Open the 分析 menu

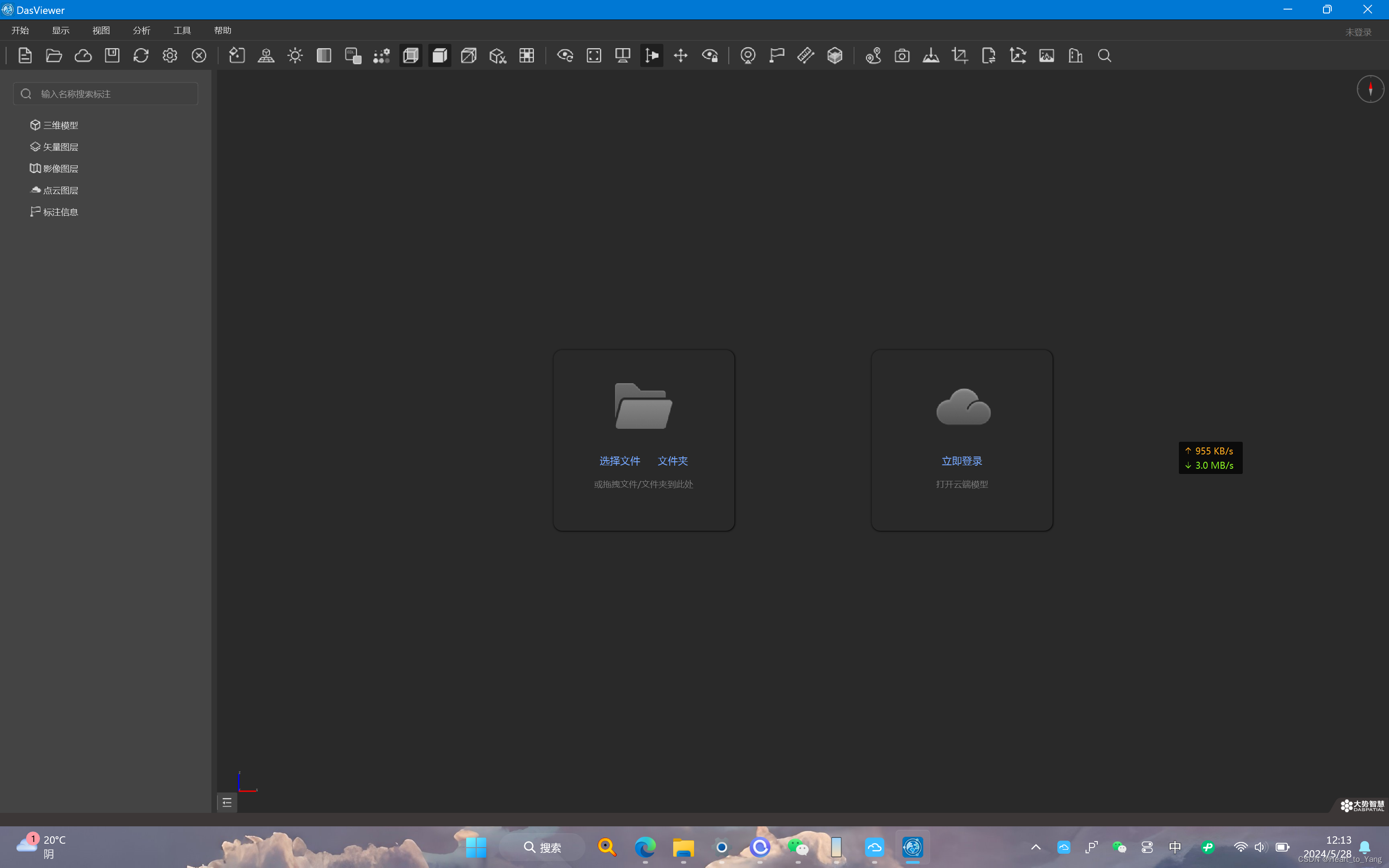[x=141, y=30]
